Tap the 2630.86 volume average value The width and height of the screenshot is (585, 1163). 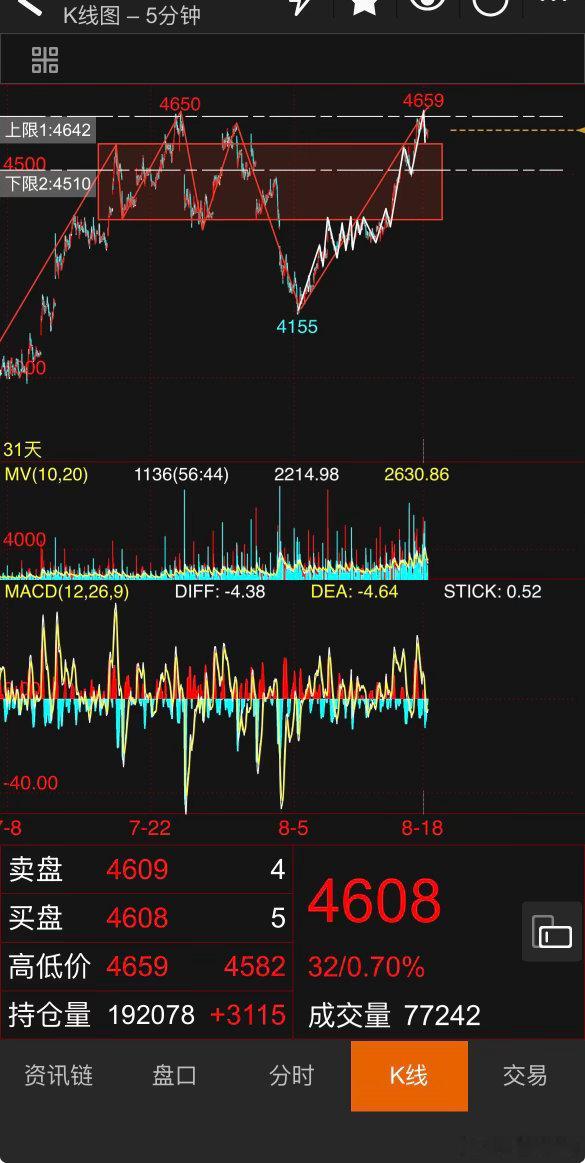pos(417,474)
